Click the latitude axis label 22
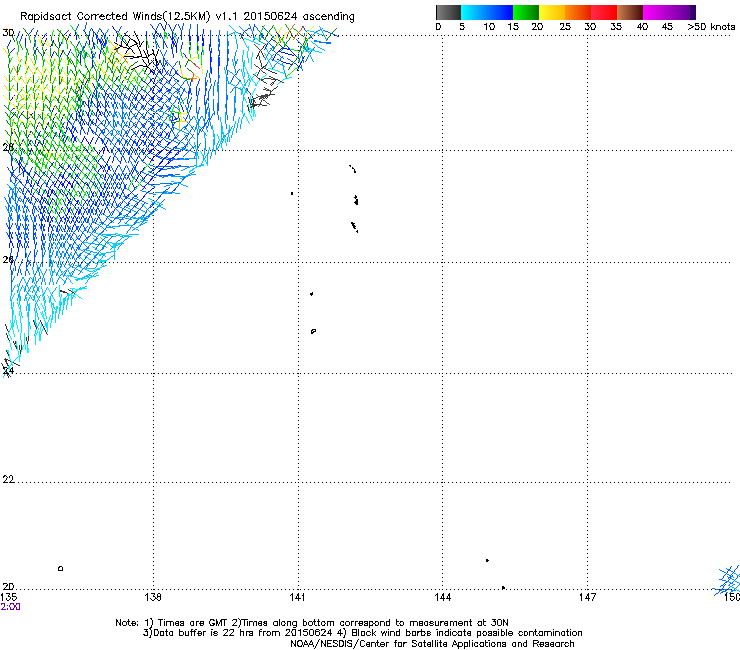740x650 pixels. click(8, 480)
